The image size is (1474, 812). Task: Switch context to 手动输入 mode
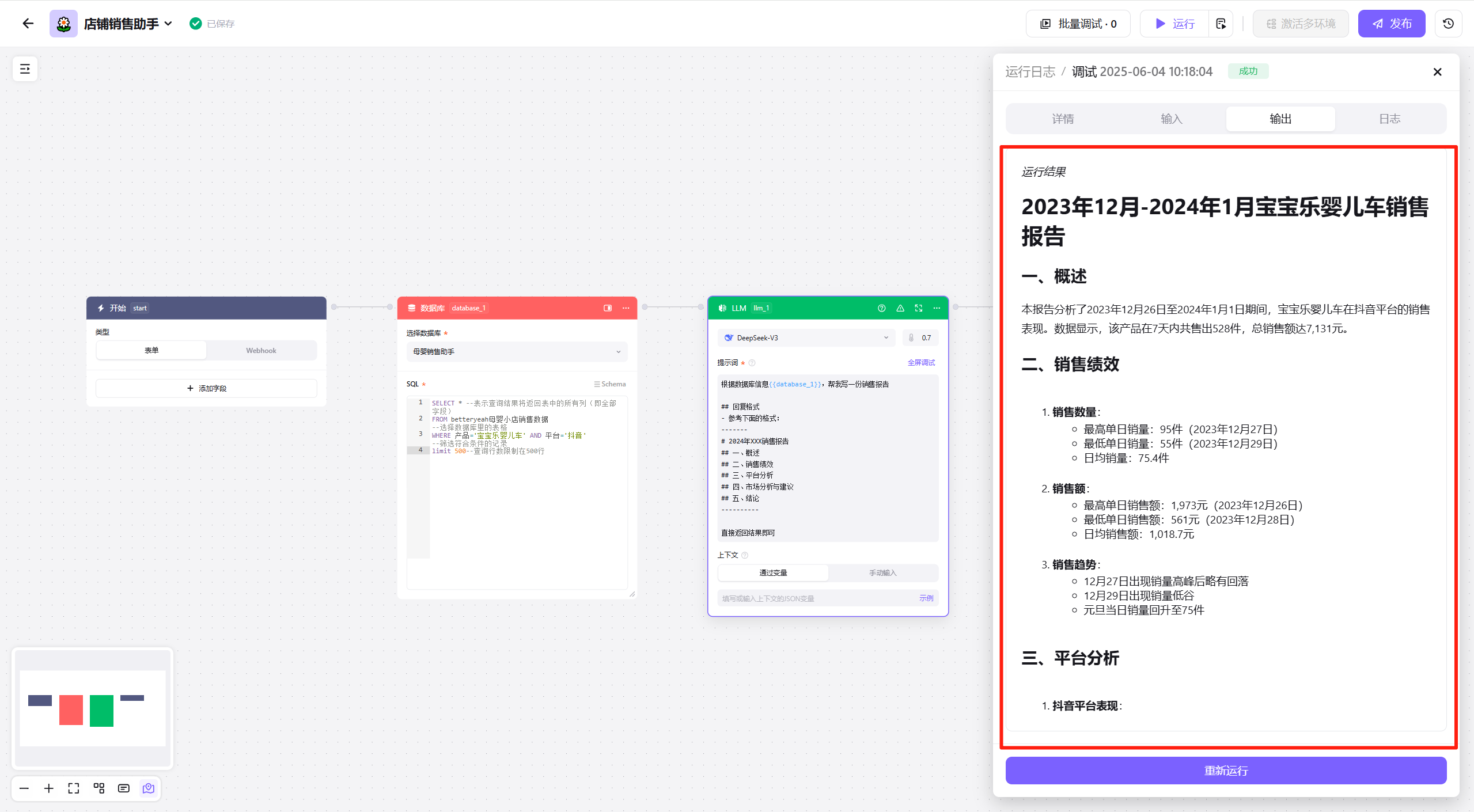click(x=882, y=572)
